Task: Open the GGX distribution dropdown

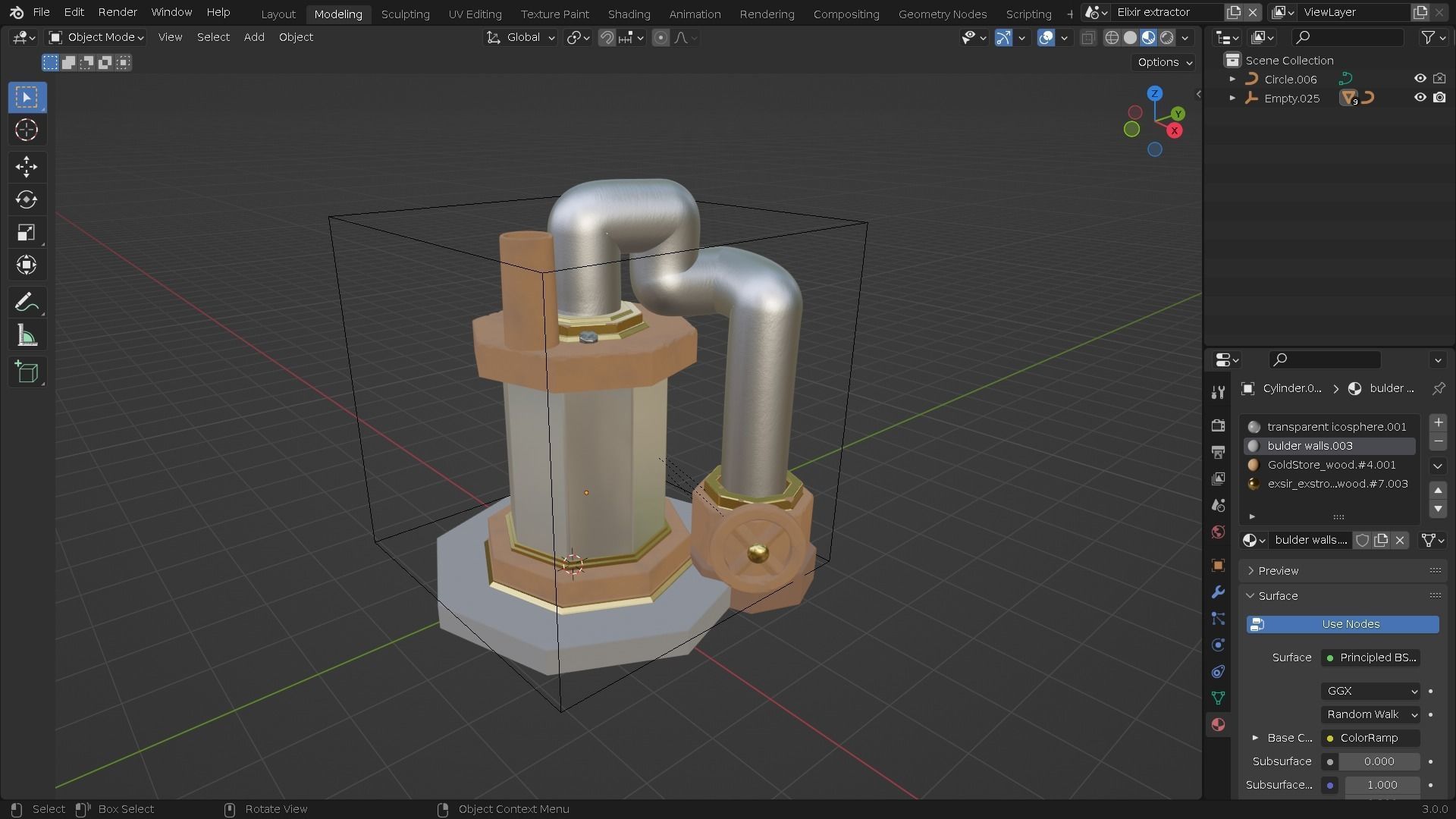Action: [1370, 691]
